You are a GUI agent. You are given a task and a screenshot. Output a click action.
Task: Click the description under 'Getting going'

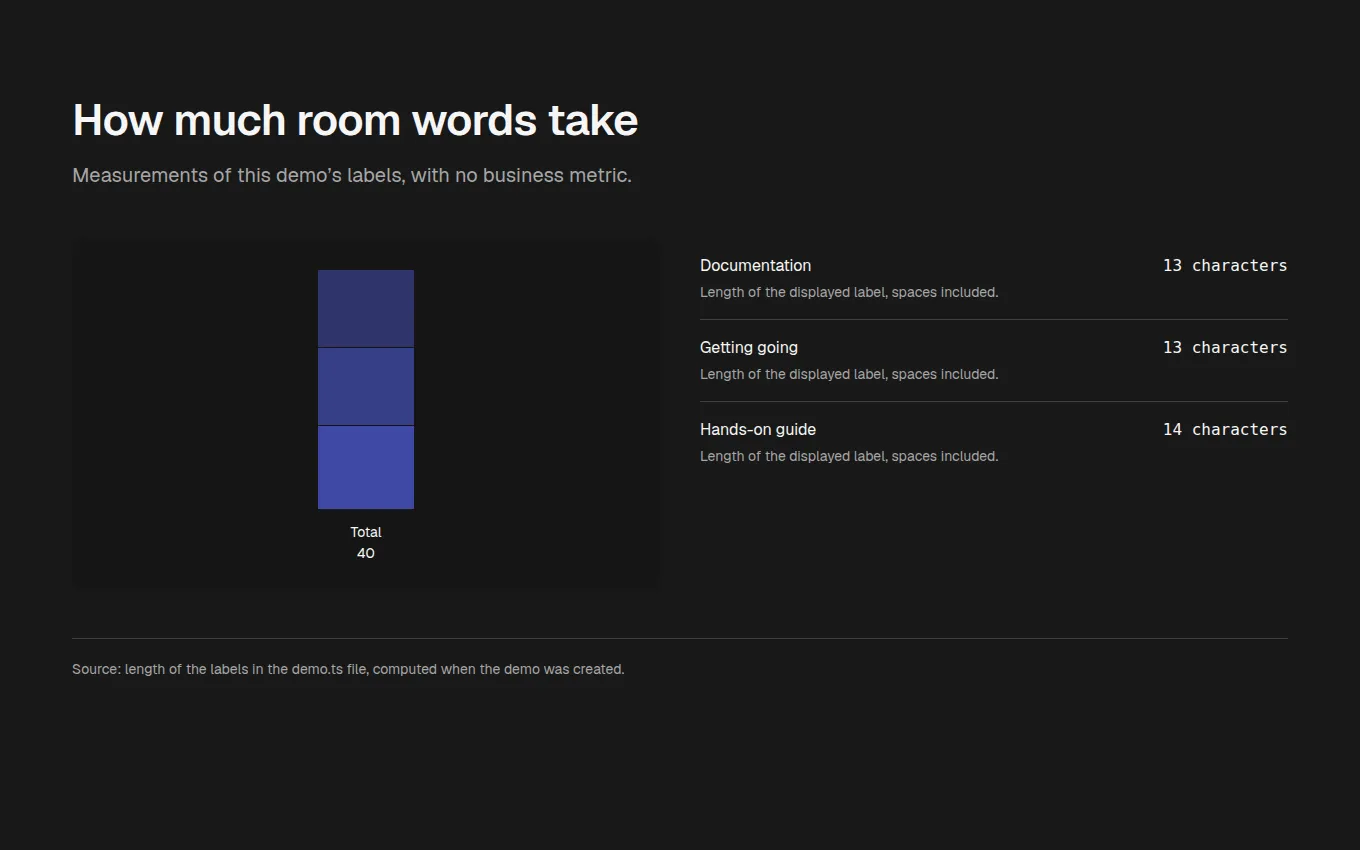pos(849,374)
